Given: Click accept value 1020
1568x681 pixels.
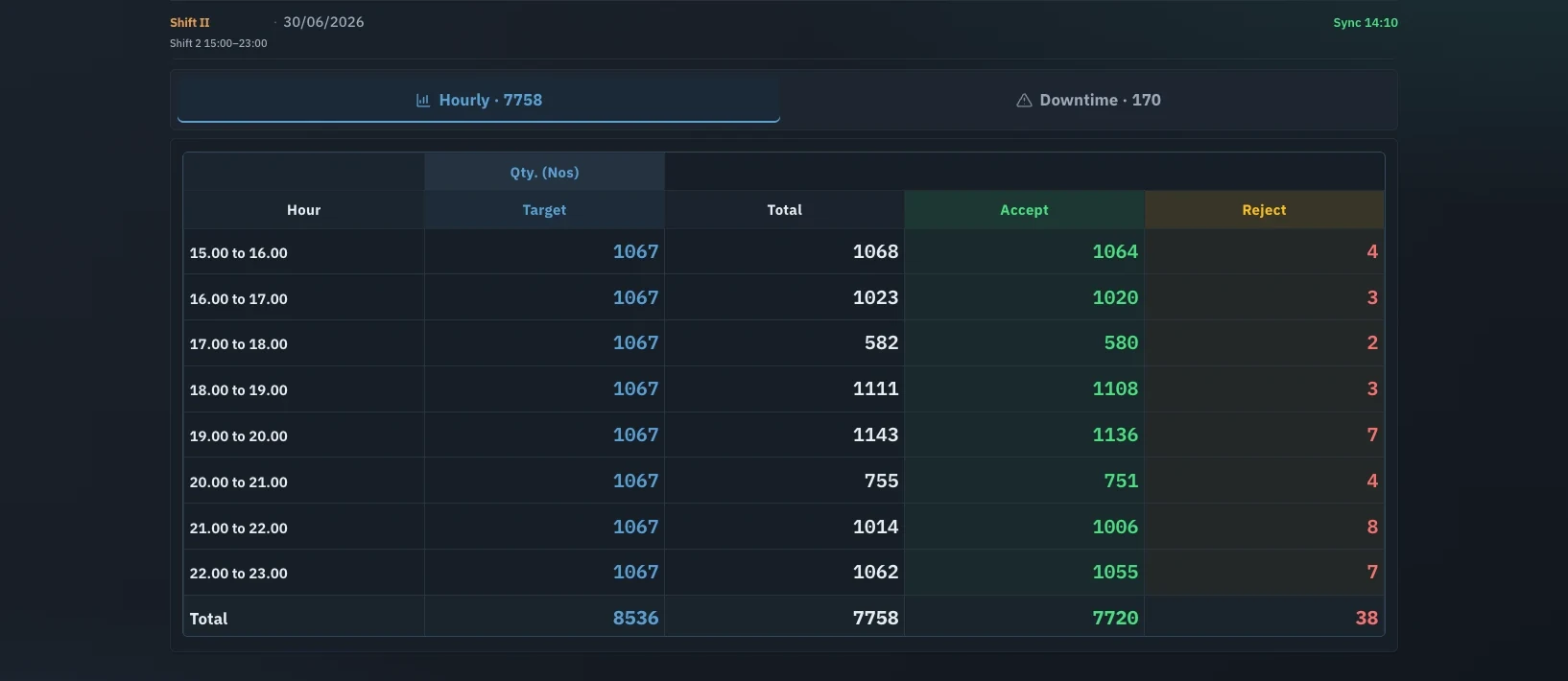Looking at the screenshot, I should click(1116, 297).
